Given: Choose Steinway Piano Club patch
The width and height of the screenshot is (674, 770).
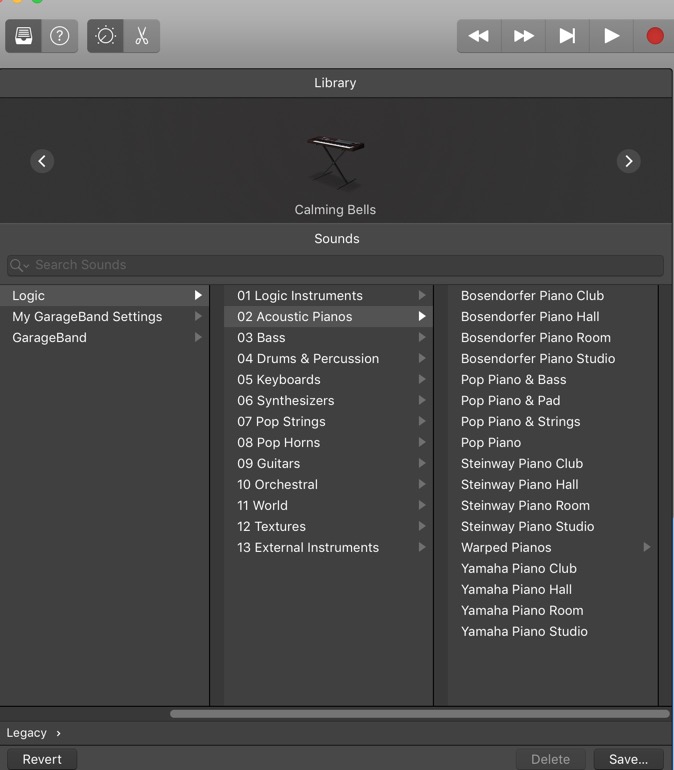Looking at the screenshot, I should tap(552, 464).
